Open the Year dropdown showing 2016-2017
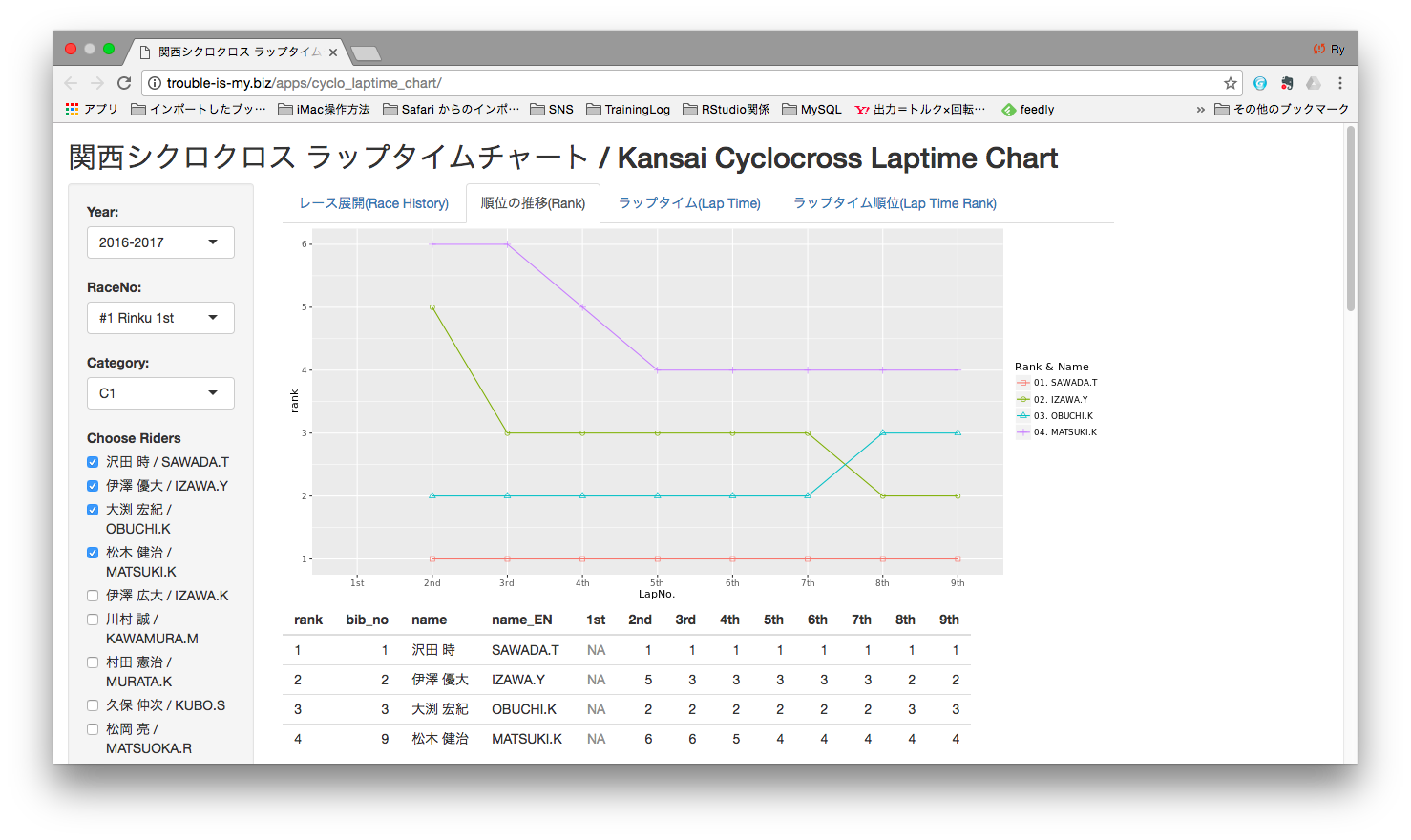This screenshot has width=1411, height=840. point(160,242)
